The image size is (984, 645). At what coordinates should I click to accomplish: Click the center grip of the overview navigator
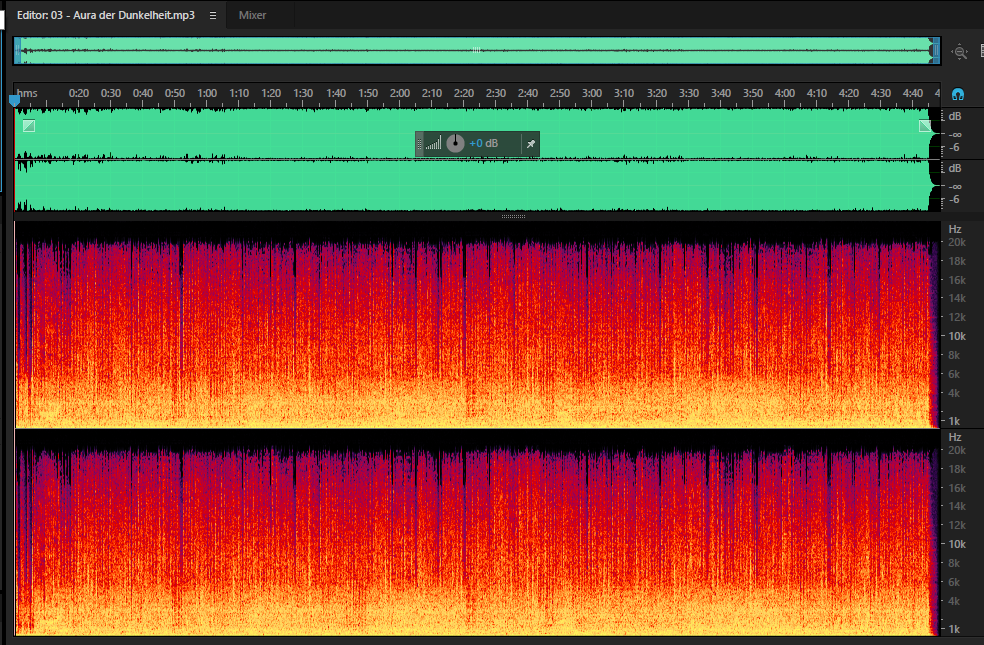click(476, 50)
